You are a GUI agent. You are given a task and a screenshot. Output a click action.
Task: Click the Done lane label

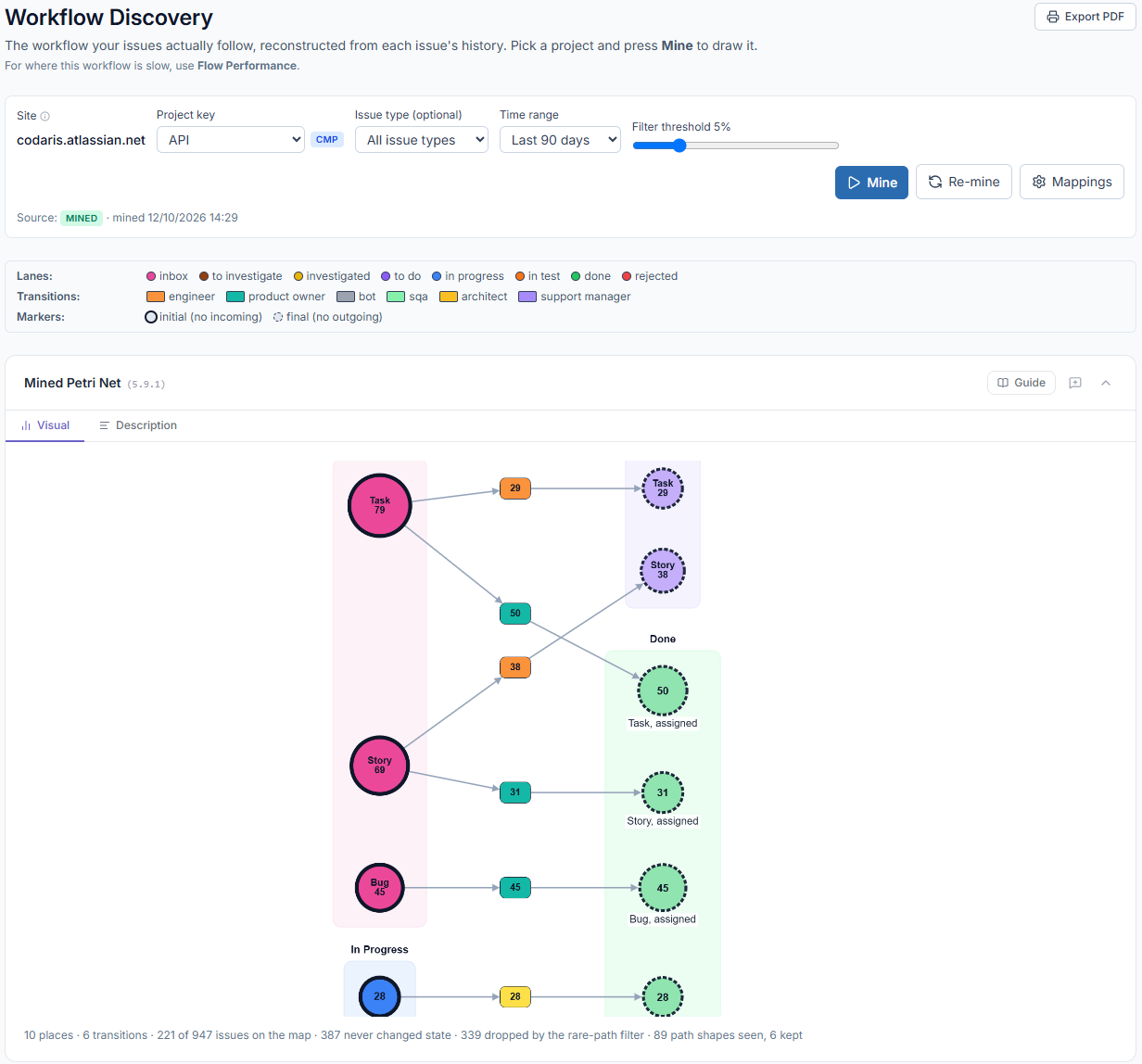click(x=663, y=640)
